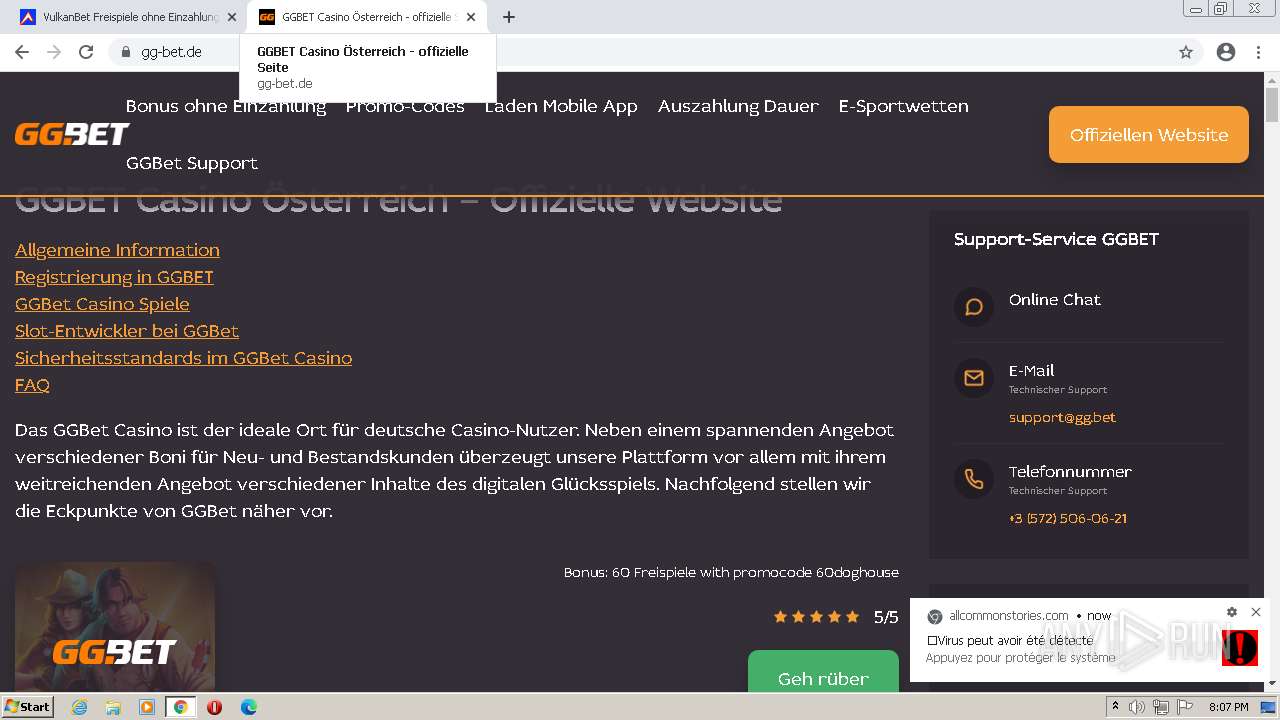Click the GGBET casino game thumbnail

tap(115, 627)
